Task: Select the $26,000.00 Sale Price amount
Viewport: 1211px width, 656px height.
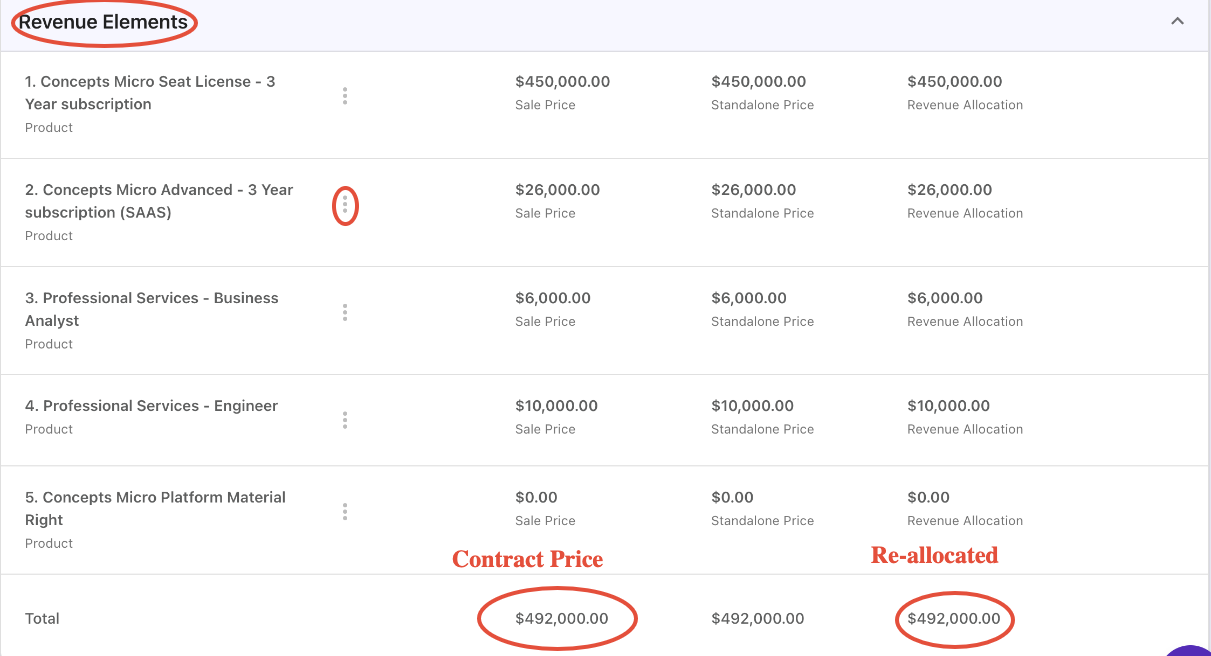Action: pos(557,190)
